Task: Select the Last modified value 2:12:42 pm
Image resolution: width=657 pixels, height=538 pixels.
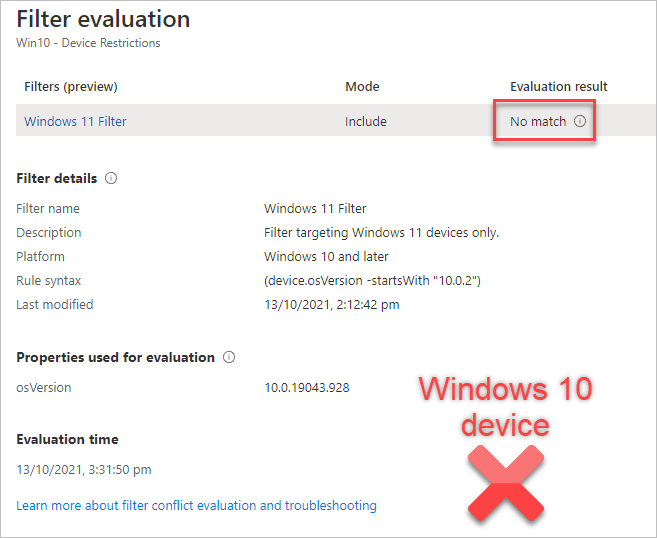Action: pyautogui.click(x=331, y=304)
